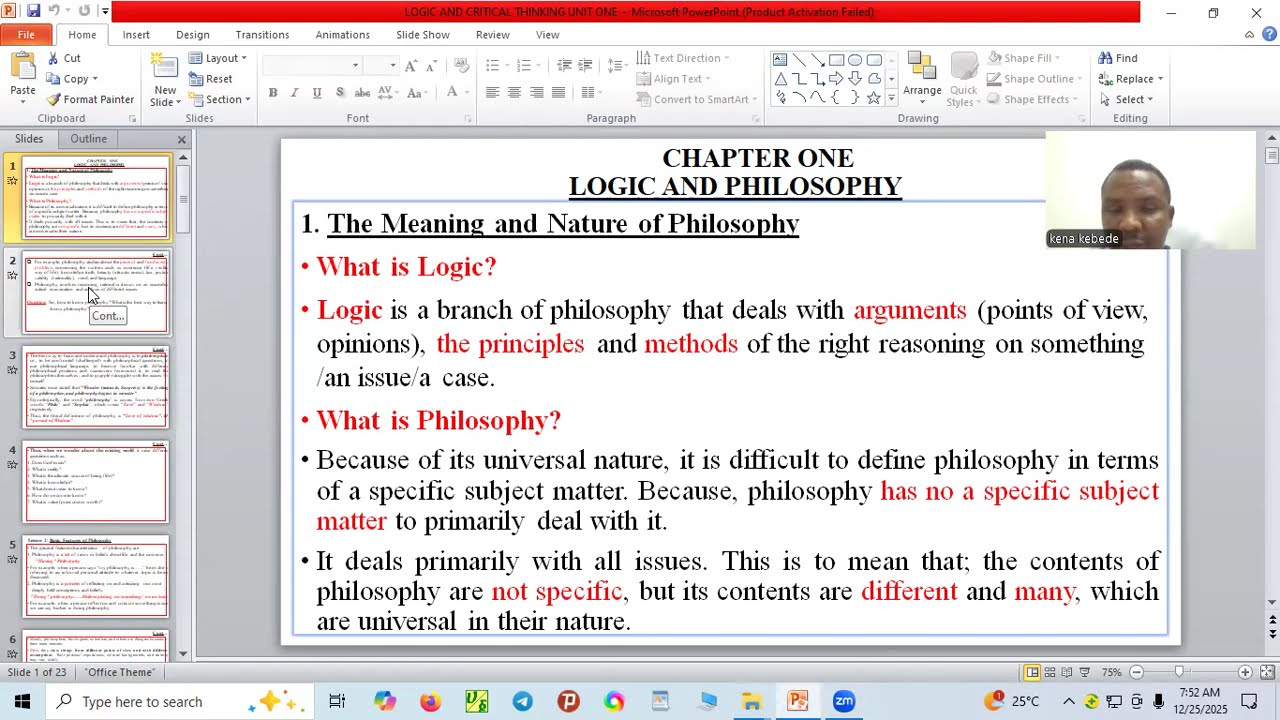Save the presentation from Quick Access Toolbar

click(33, 11)
